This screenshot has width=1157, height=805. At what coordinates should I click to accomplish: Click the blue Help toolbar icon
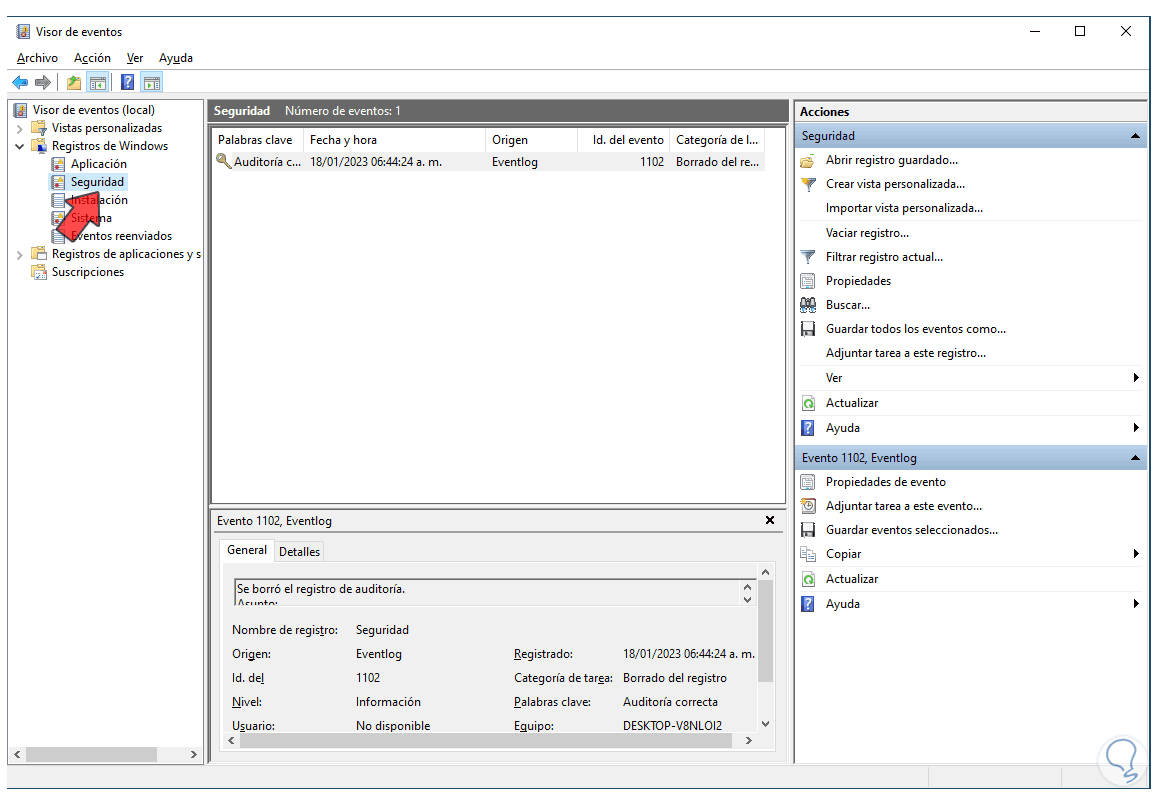click(x=128, y=83)
